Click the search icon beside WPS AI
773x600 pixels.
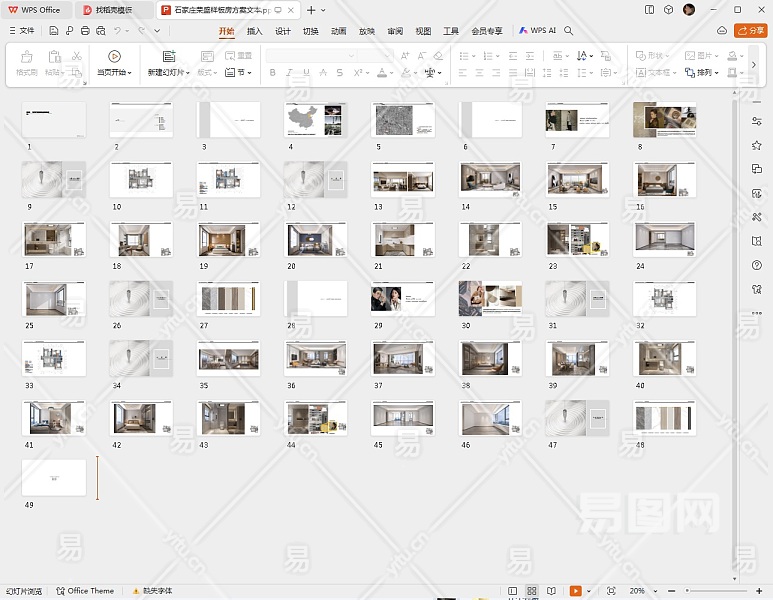click(x=569, y=31)
